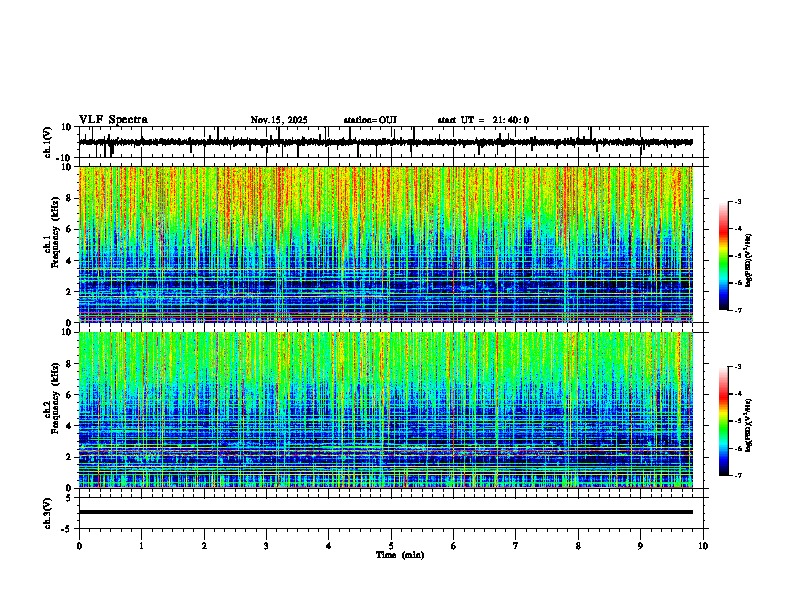Screen dimensions: 792x612
Task: Click the "6" kHz tick on ch.2 spectrogram axis
Action: tap(70, 394)
